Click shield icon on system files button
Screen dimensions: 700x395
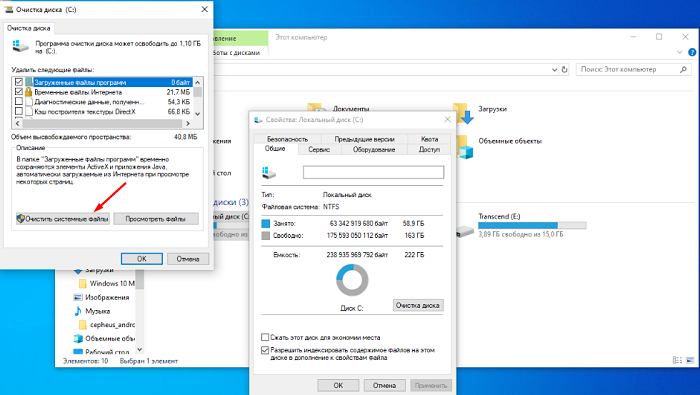[21, 219]
